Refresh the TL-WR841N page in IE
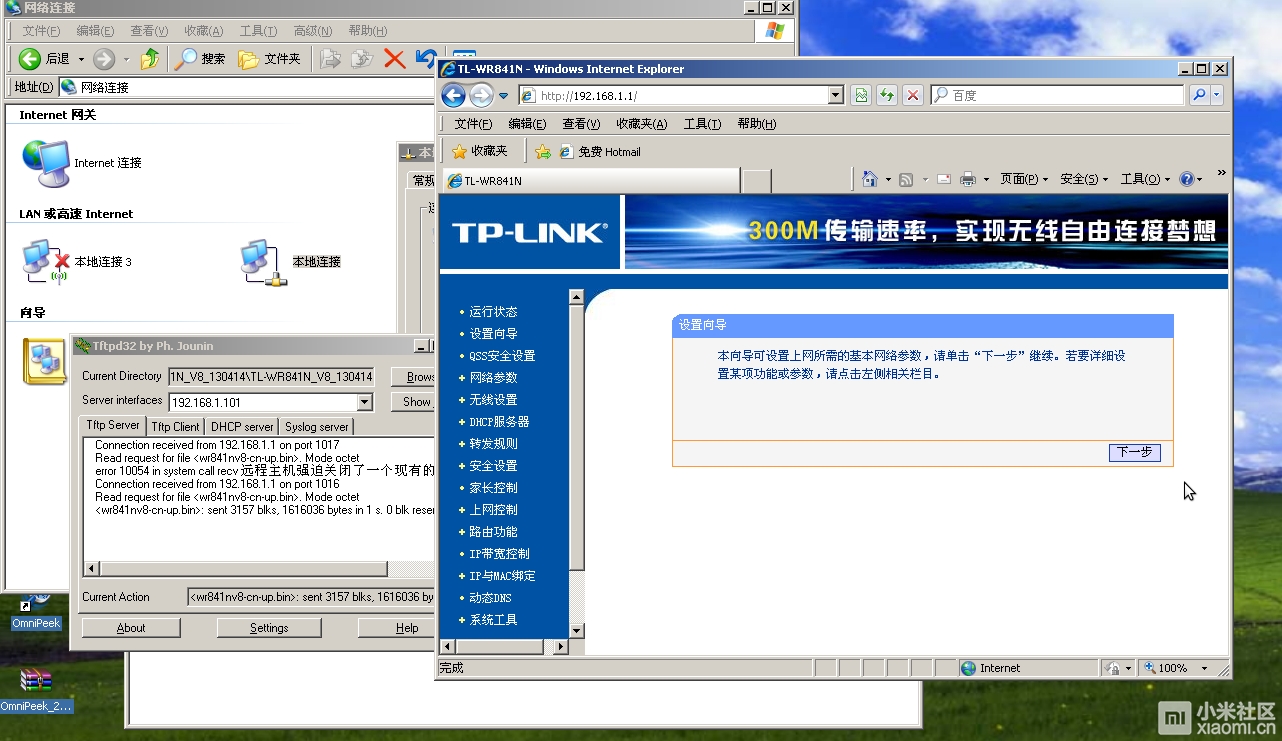1282x741 pixels. point(886,95)
